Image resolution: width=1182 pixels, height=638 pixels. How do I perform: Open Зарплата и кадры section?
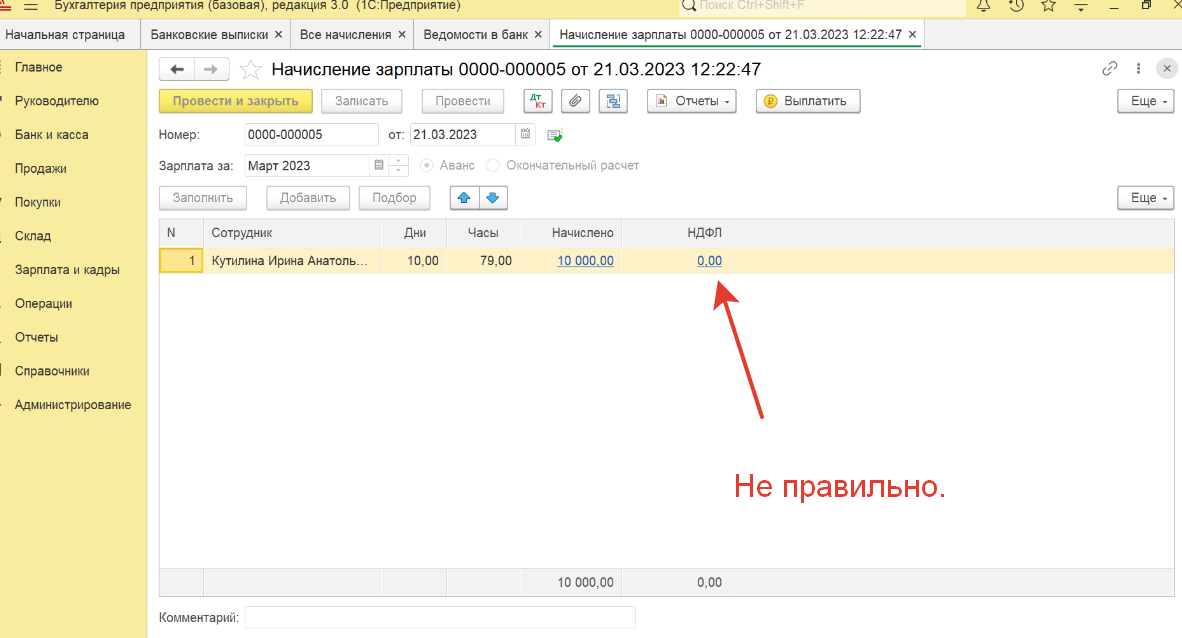67,270
